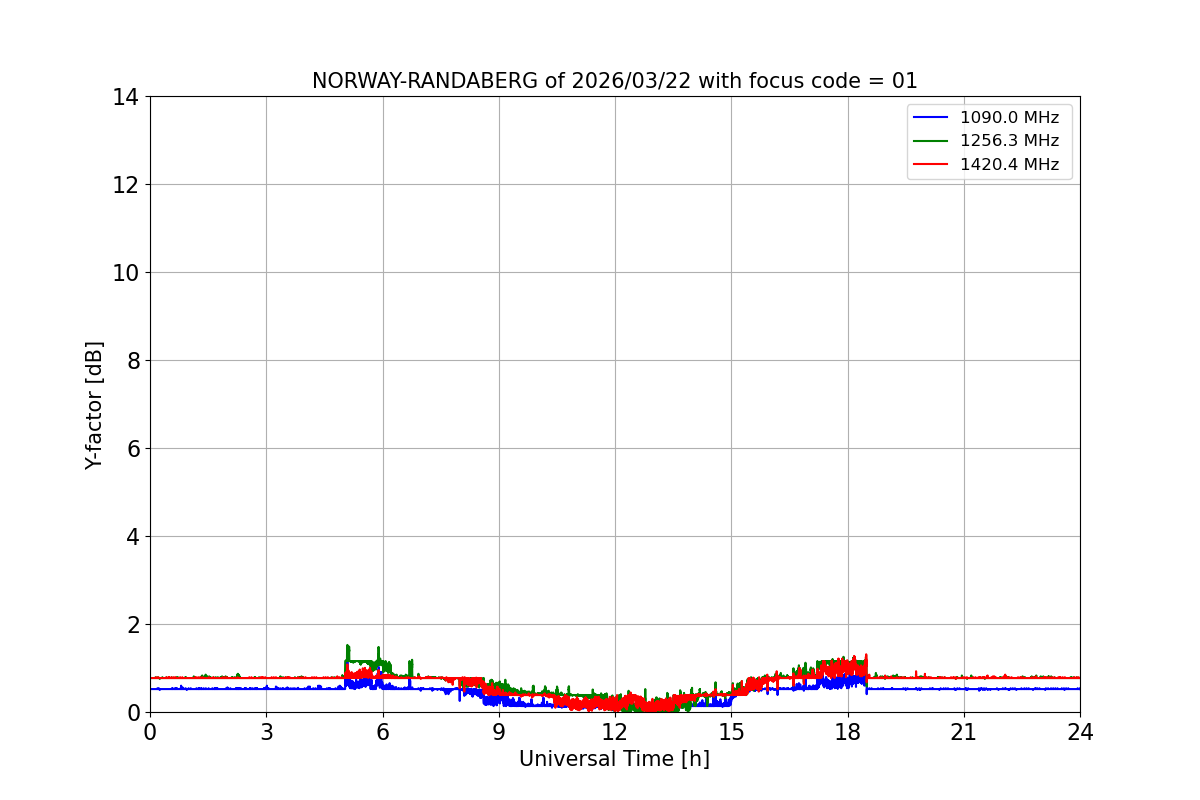Click the x-axis tick label 6
The width and height of the screenshot is (1200, 800).
[x=382, y=732]
